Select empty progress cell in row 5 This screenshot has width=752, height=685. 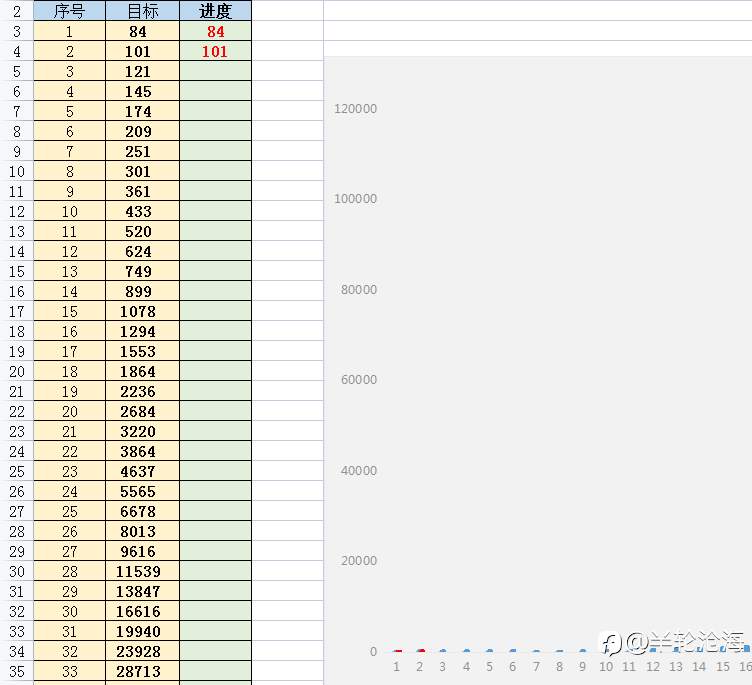[215, 71]
